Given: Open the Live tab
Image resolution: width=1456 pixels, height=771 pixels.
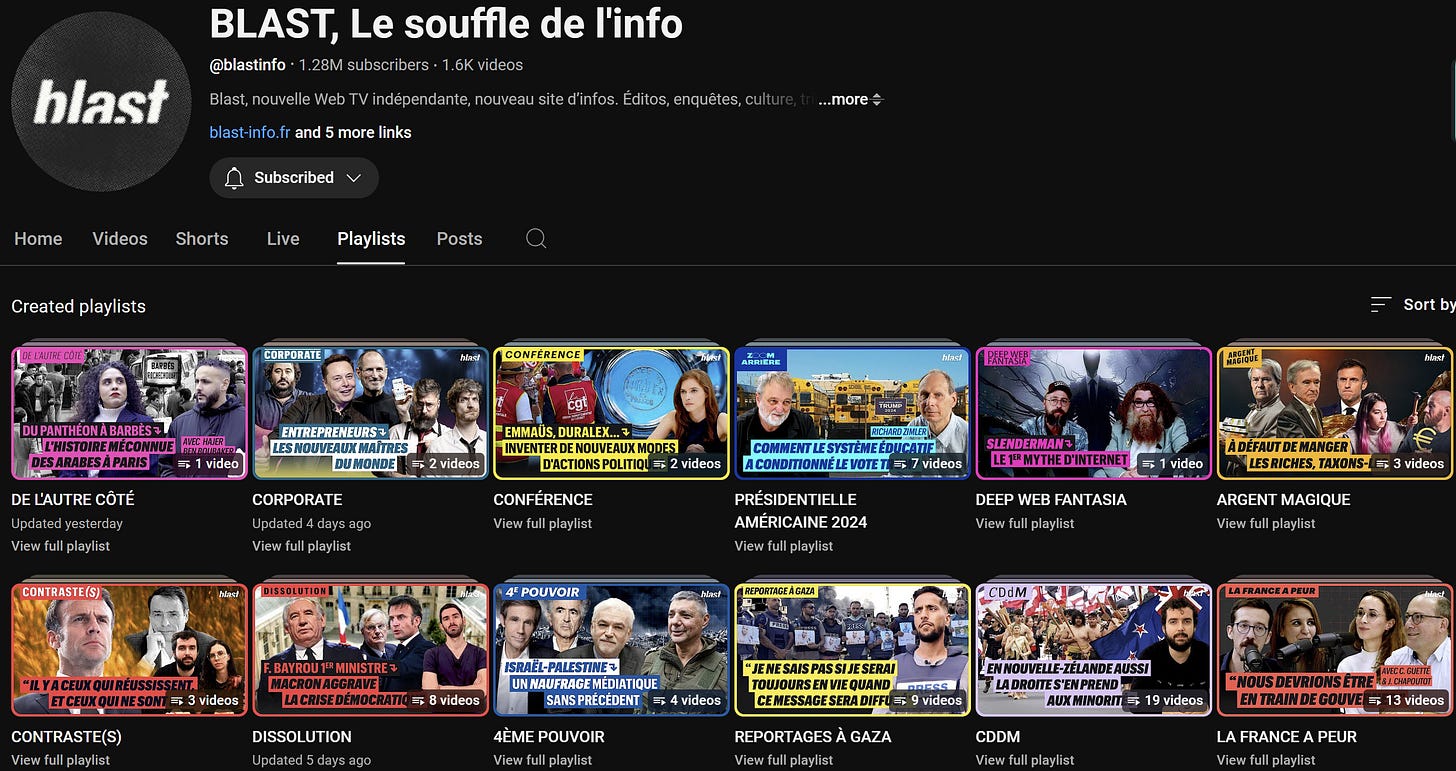Looking at the screenshot, I should (283, 239).
